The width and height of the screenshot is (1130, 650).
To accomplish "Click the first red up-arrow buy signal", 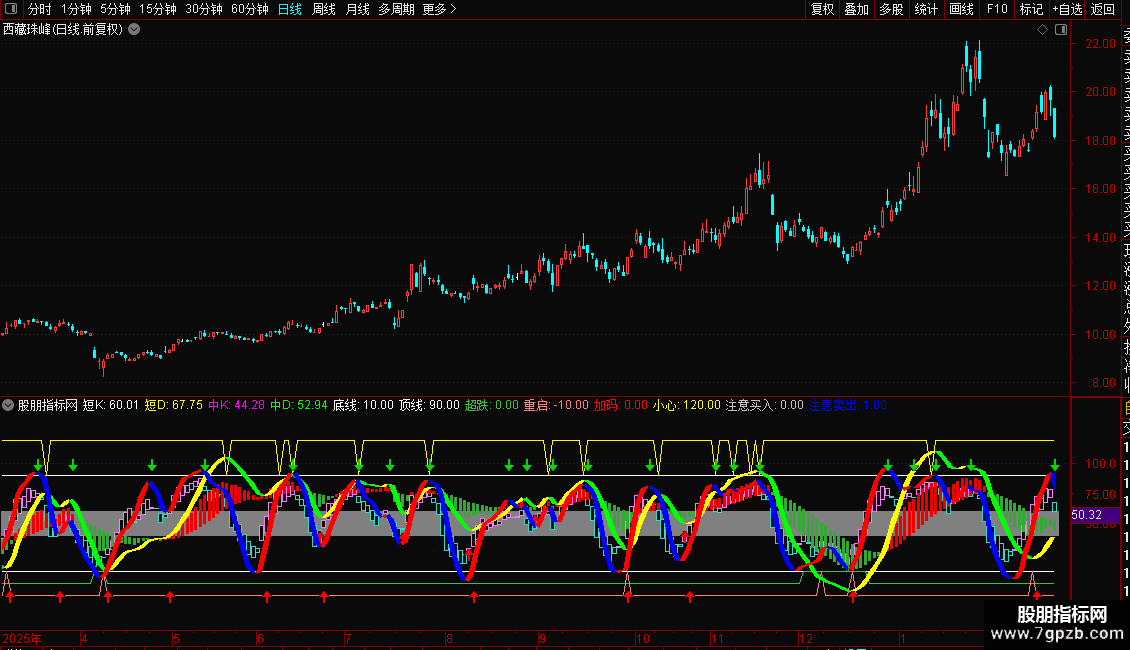I will 10,597.
